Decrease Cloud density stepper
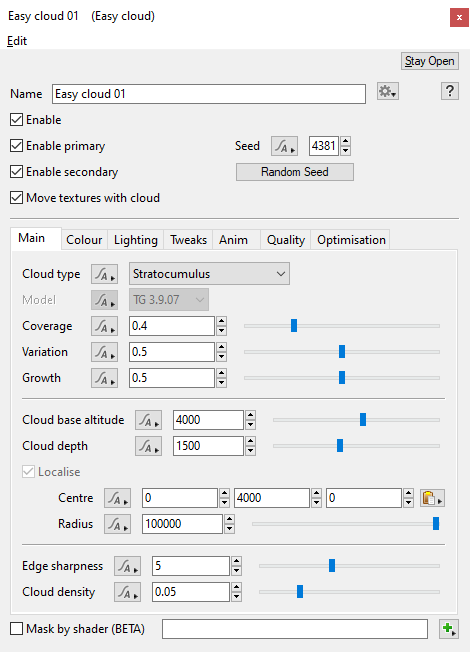Screen dimensions: 470x652 [x=236, y=597]
